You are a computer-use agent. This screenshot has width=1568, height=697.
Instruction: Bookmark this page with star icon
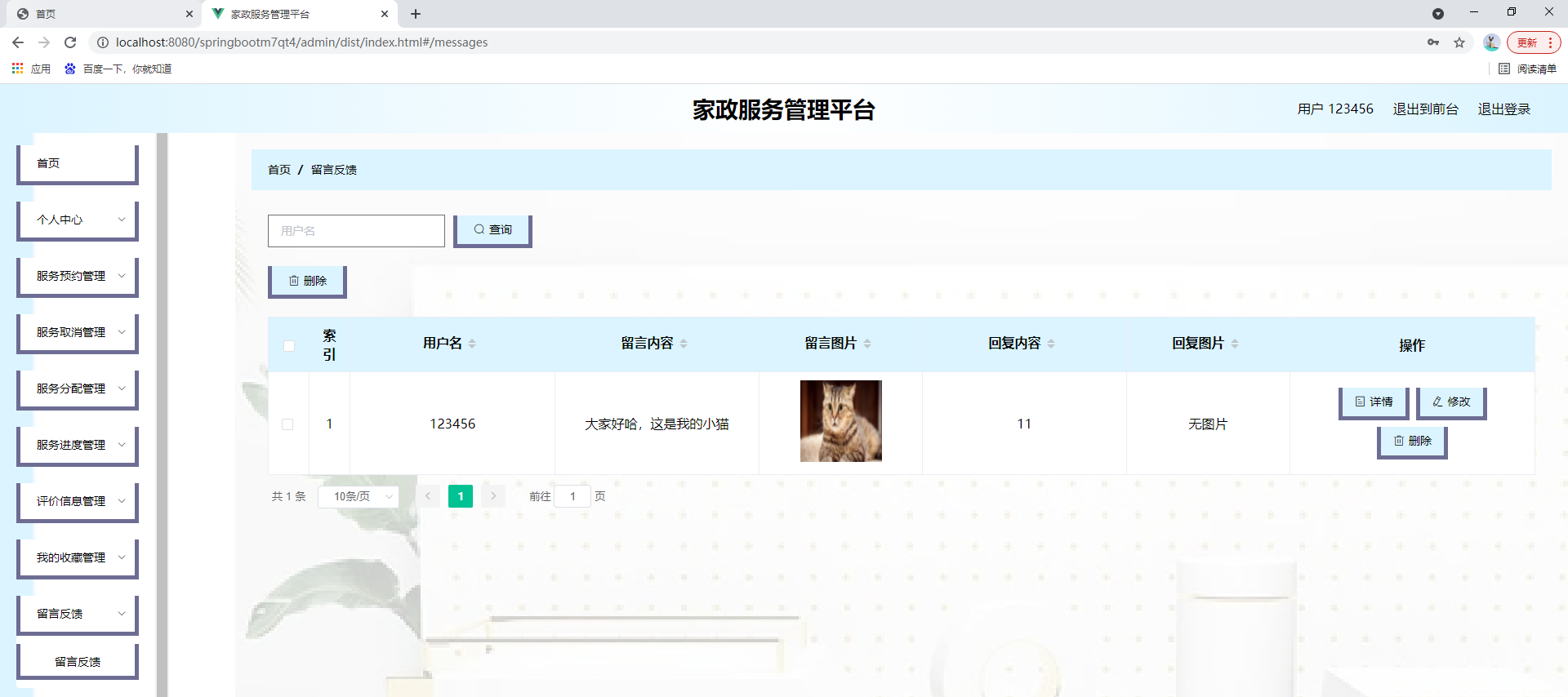1459,42
